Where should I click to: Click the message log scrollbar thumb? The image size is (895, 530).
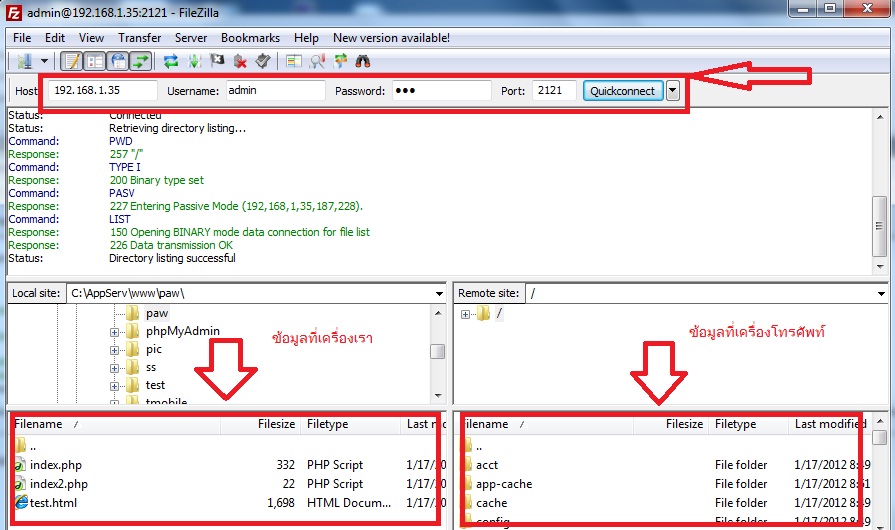click(x=880, y=226)
